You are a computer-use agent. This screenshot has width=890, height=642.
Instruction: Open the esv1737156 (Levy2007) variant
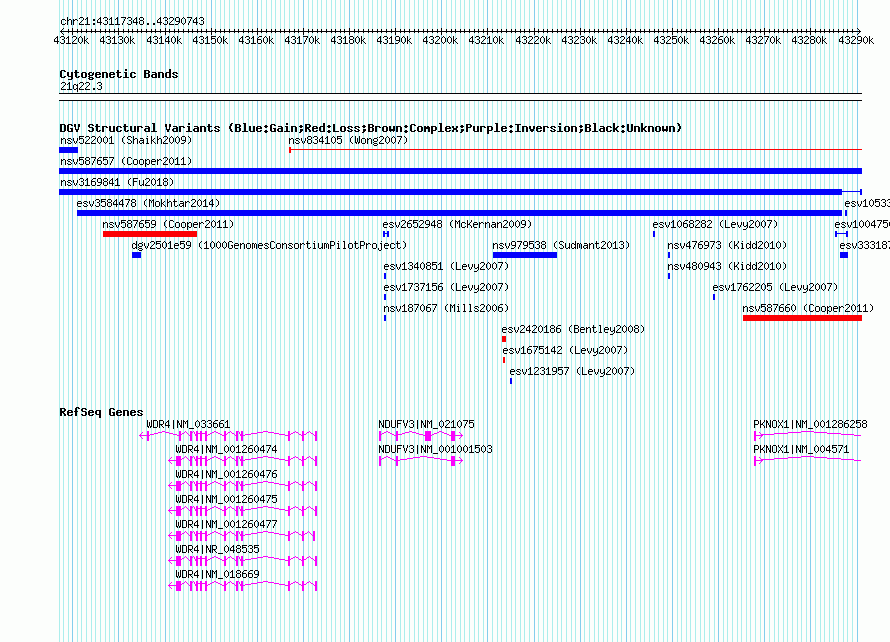click(446, 287)
